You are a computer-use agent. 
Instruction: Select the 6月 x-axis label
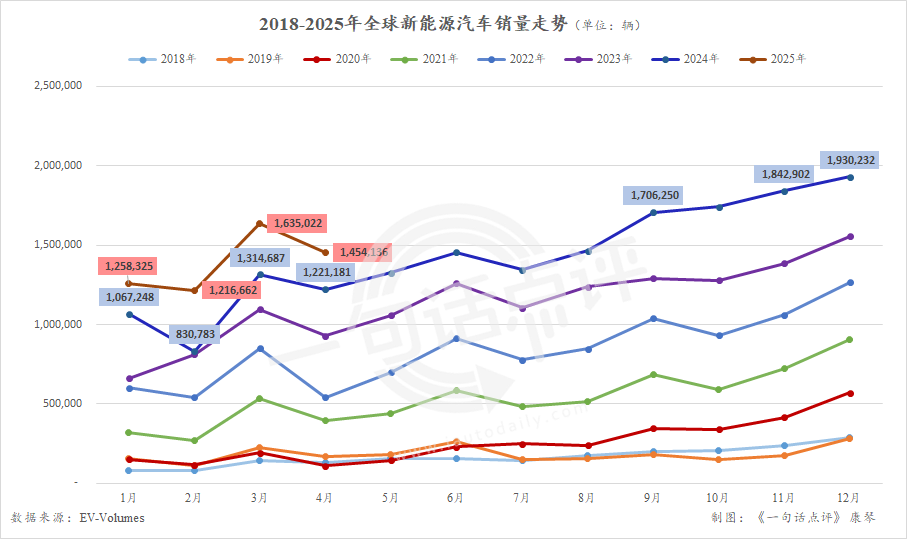[455, 496]
